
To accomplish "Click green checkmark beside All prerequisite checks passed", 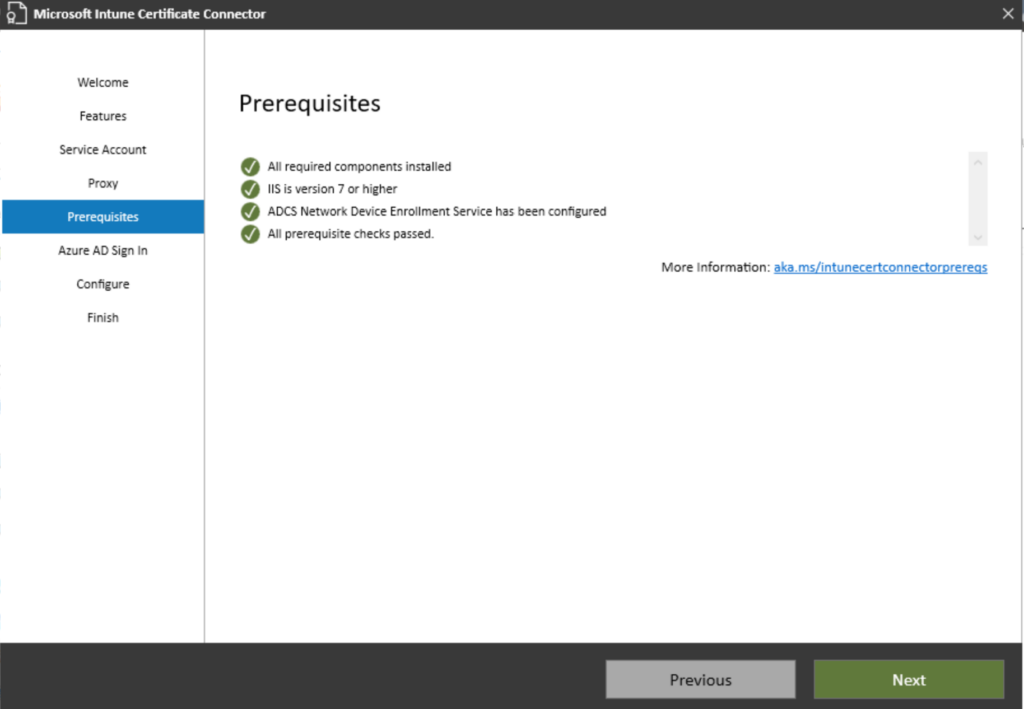I will [250, 234].
